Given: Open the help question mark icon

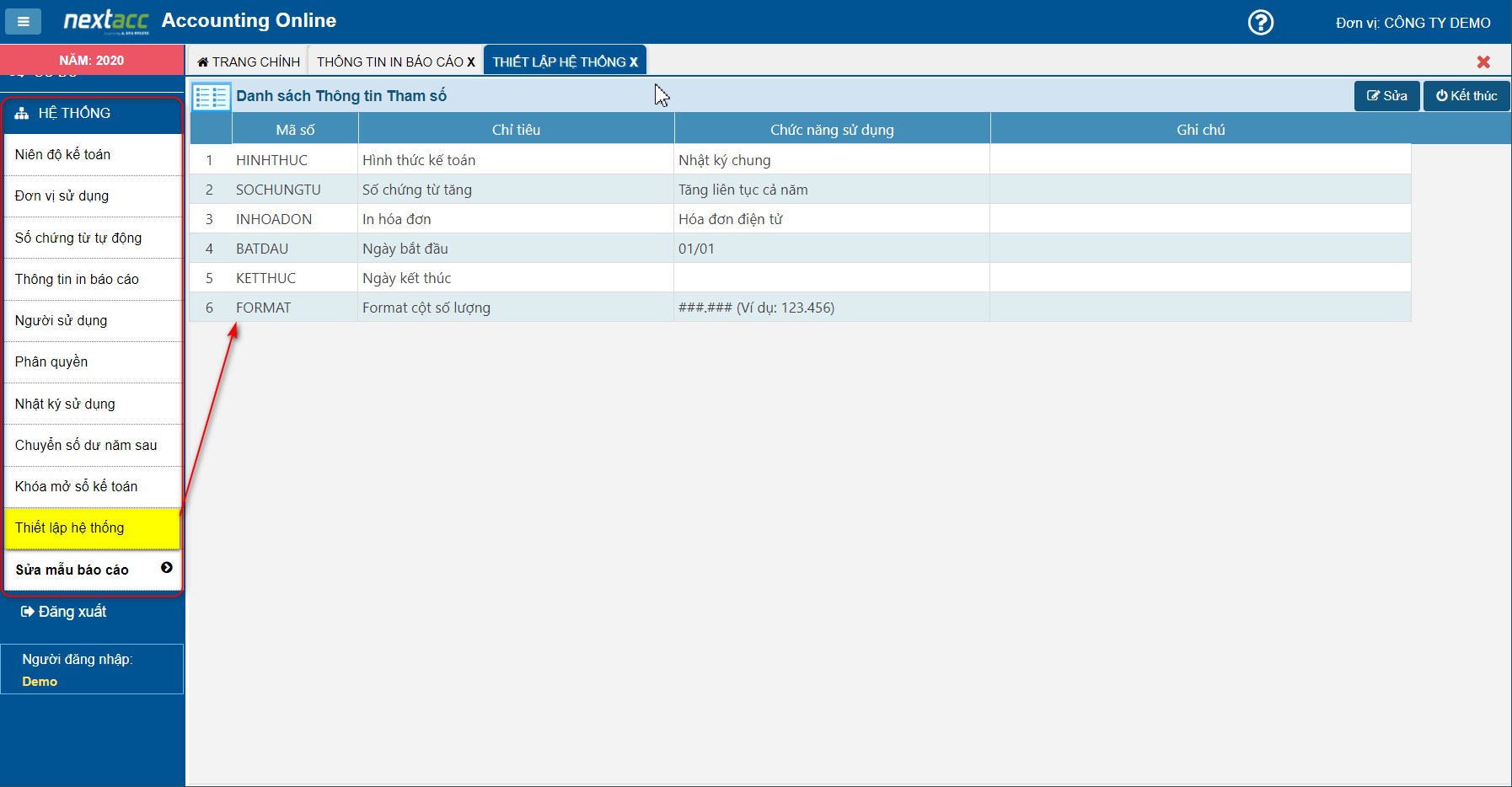Looking at the screenshot, I should [1260, 23].
